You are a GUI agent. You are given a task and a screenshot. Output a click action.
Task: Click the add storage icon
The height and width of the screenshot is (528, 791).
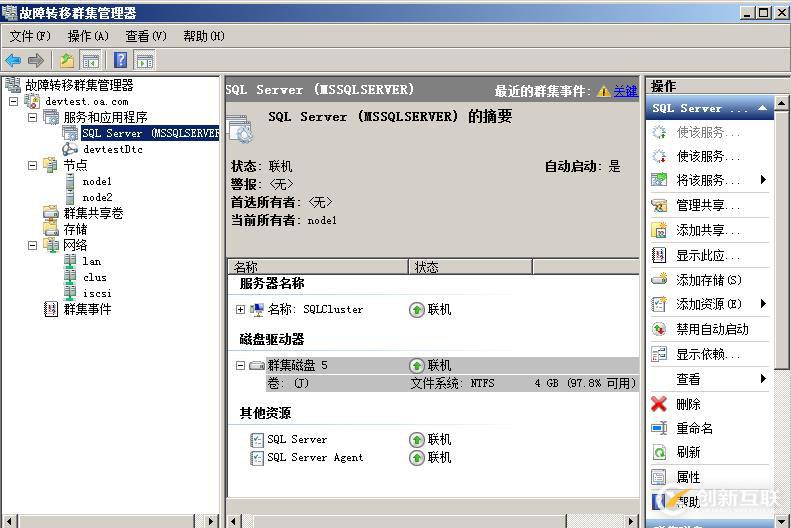coord(659,279)
